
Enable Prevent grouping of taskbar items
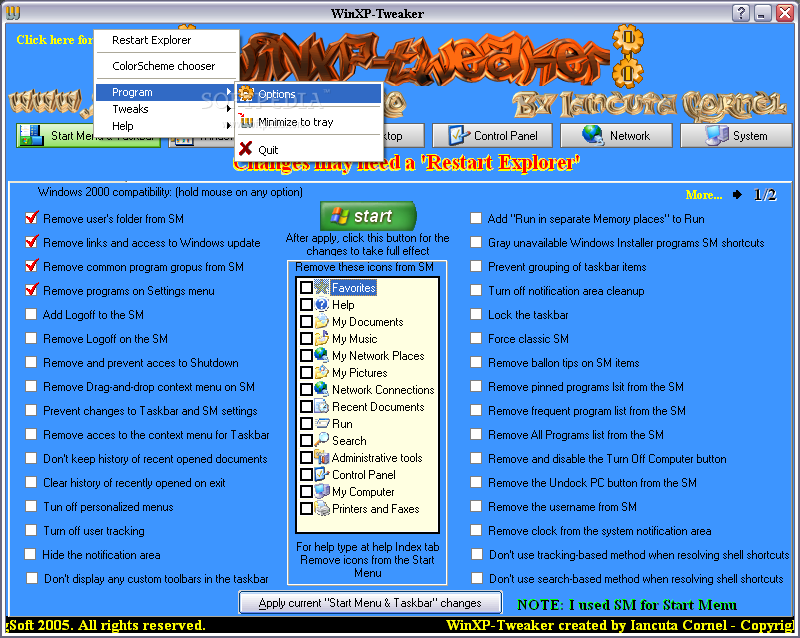point(476,266)
